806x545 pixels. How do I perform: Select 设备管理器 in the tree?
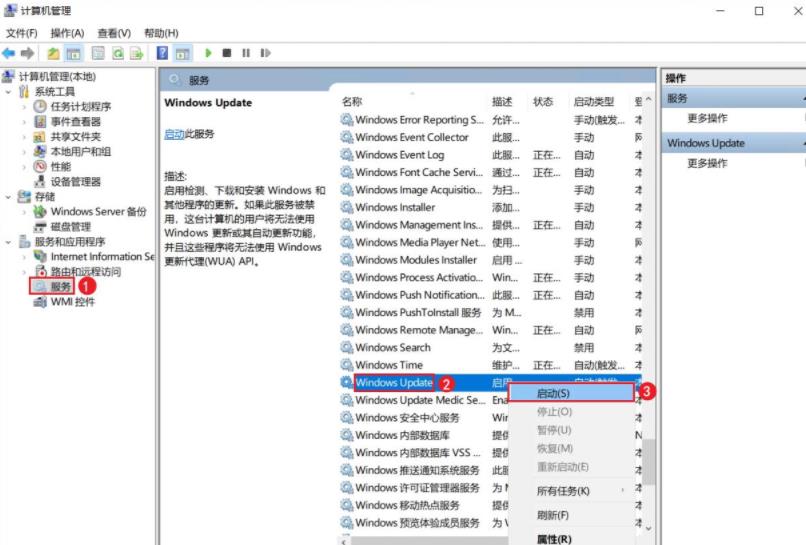click(x=75, y=181)
